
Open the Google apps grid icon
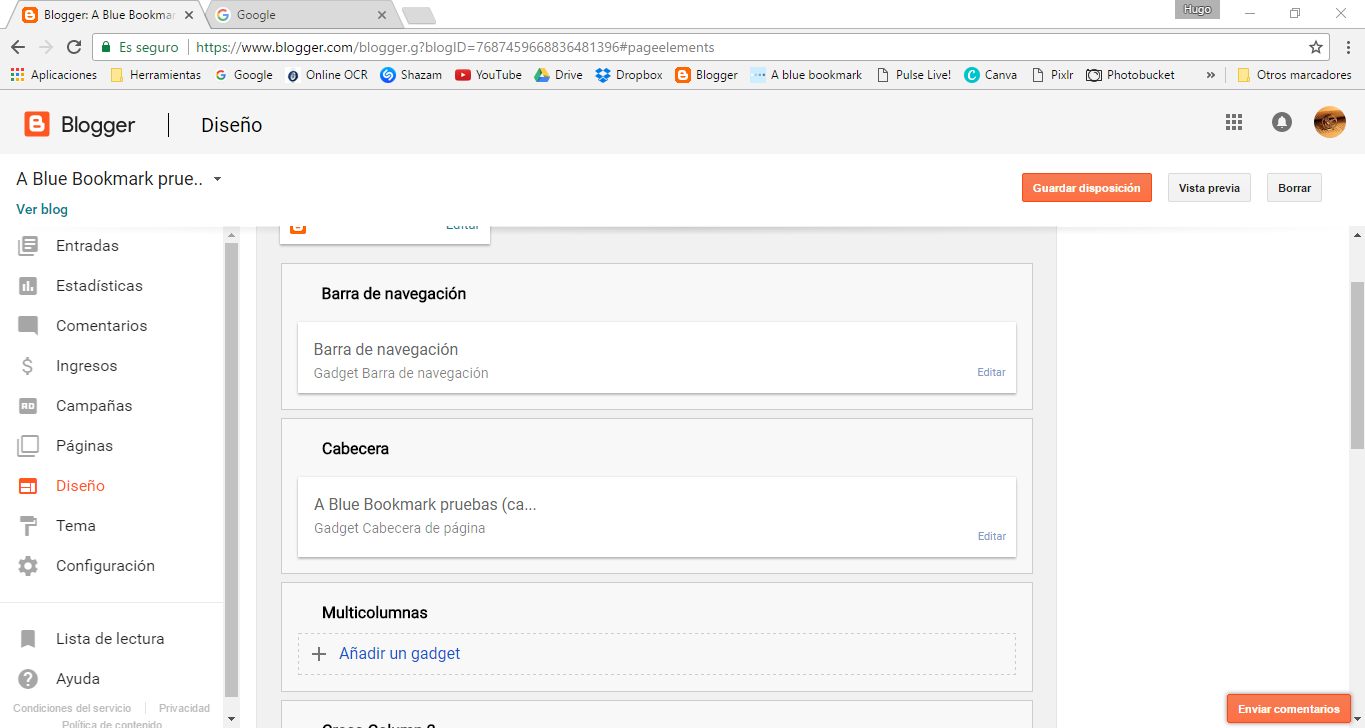[x=1234, y=122]
